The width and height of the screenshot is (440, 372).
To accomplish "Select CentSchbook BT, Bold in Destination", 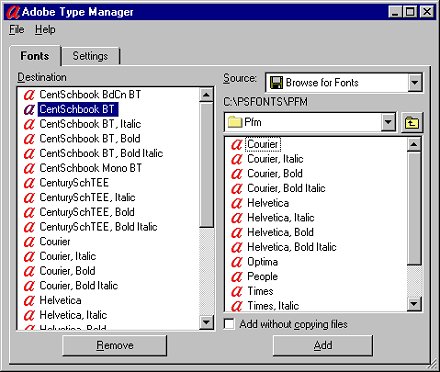I will pos(90,139).
